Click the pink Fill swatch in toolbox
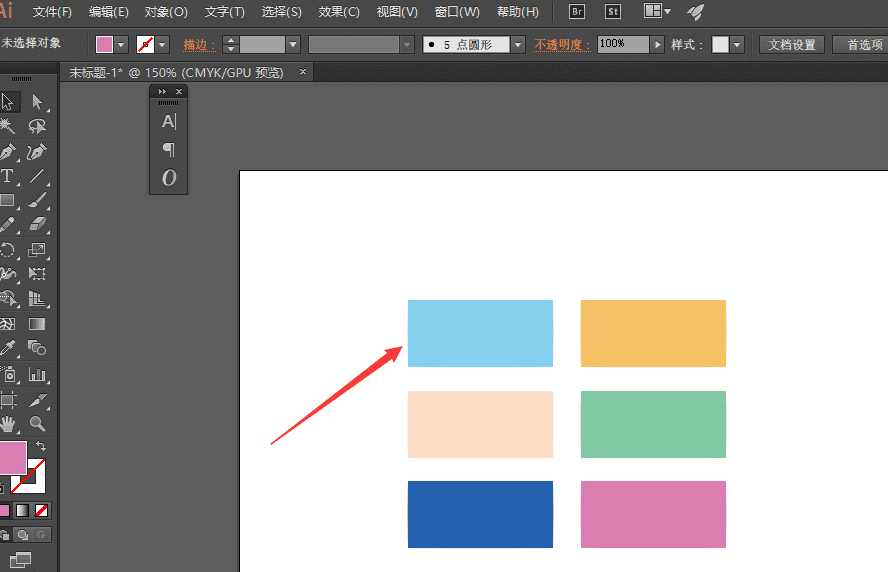Viewport: 888px width, 572px height. coord(12,458)
